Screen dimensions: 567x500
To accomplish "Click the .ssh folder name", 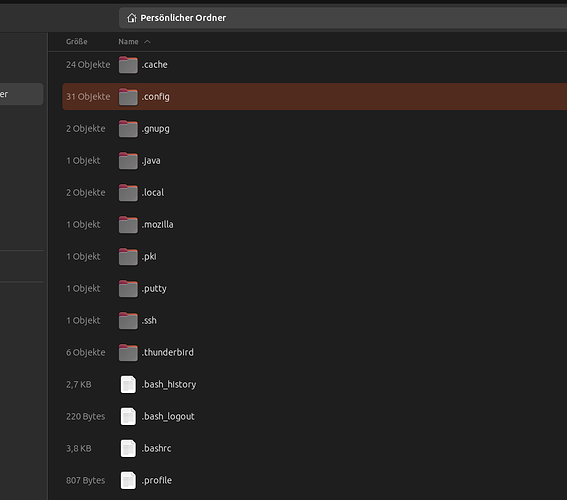I will click(149, 321).
